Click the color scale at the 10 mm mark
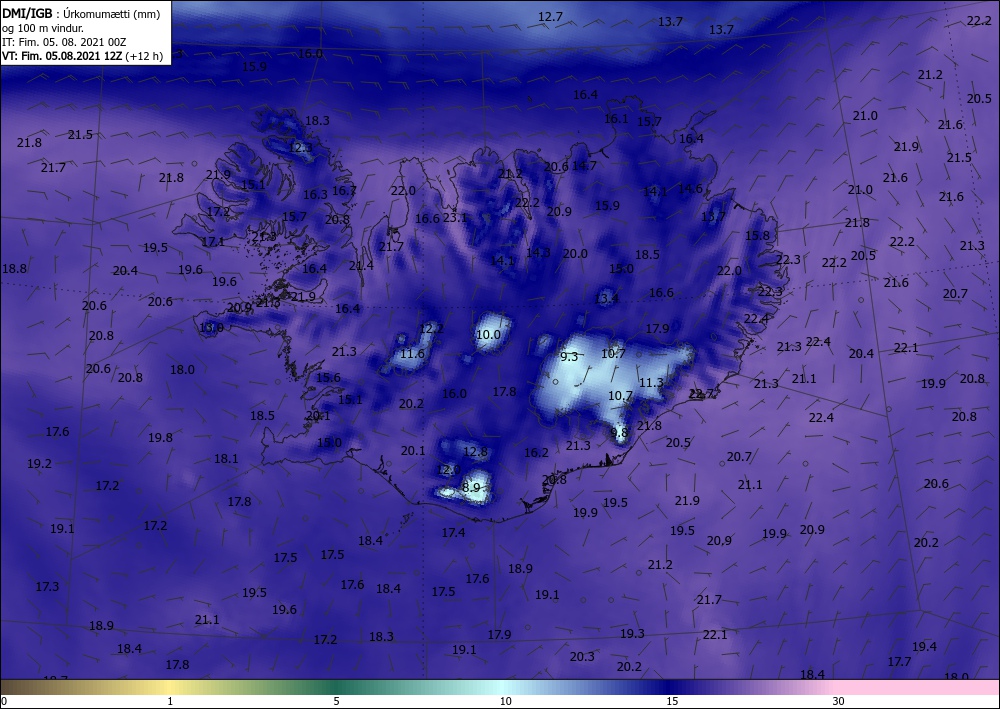The width and height of the screenshot is (1000, 709). point(505,687)
